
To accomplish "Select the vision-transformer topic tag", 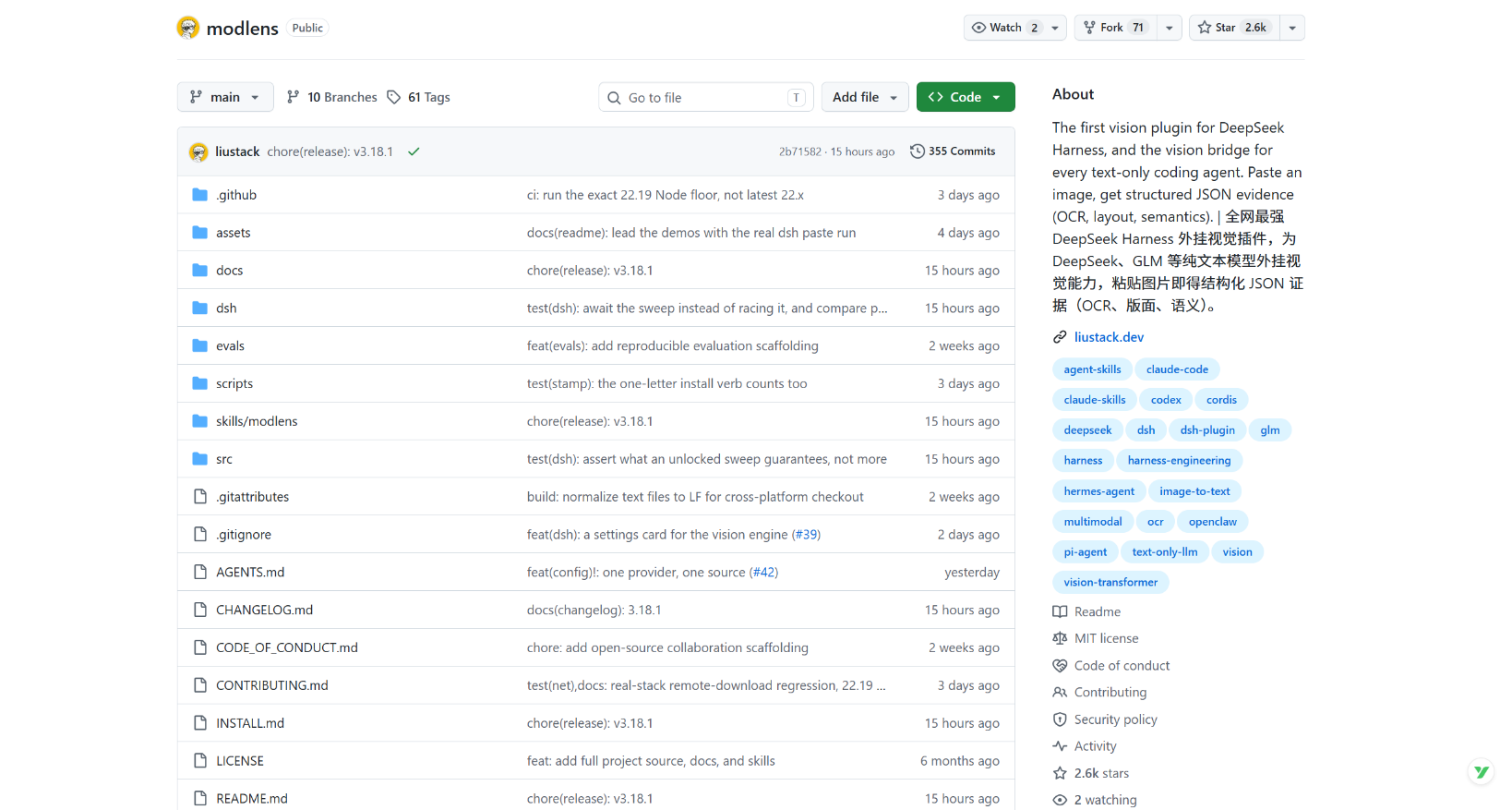I will tap(1110, 582).
